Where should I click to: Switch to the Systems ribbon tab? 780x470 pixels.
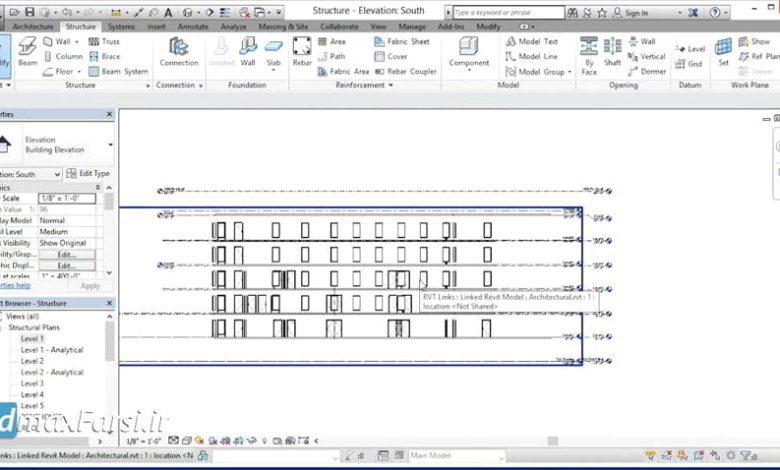coord(121,26)
